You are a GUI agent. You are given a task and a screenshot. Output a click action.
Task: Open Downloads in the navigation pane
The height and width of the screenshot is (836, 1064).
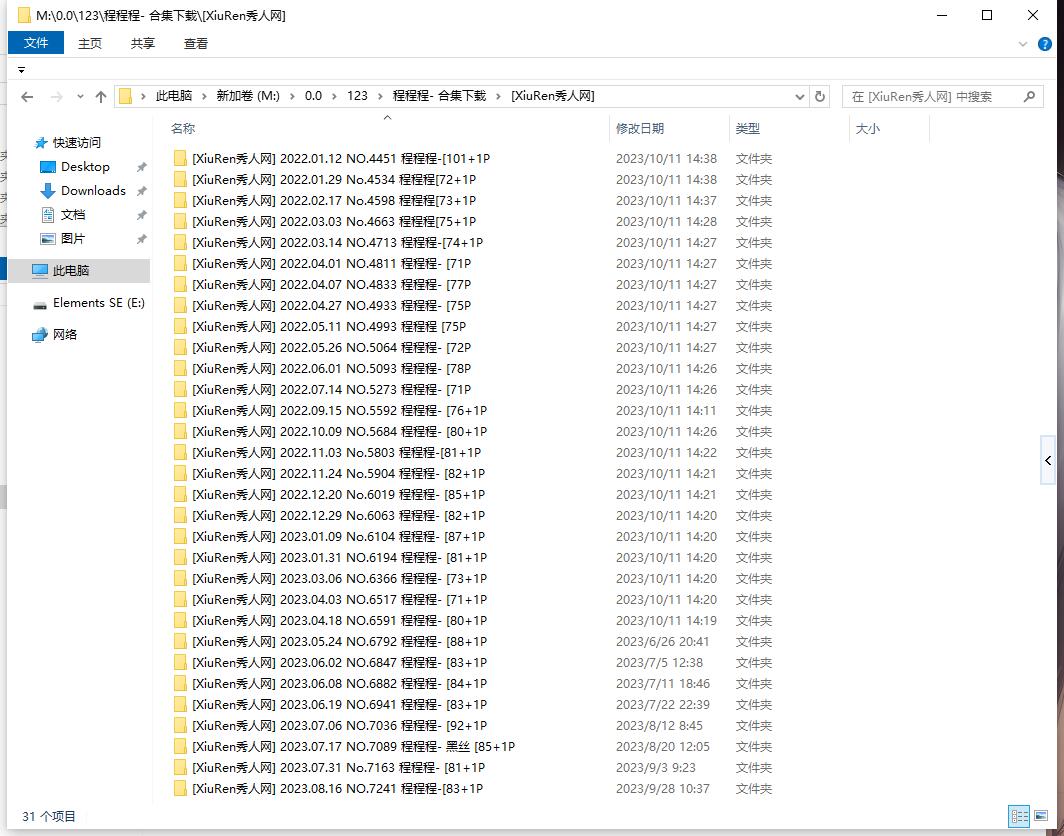pos(93,191)
